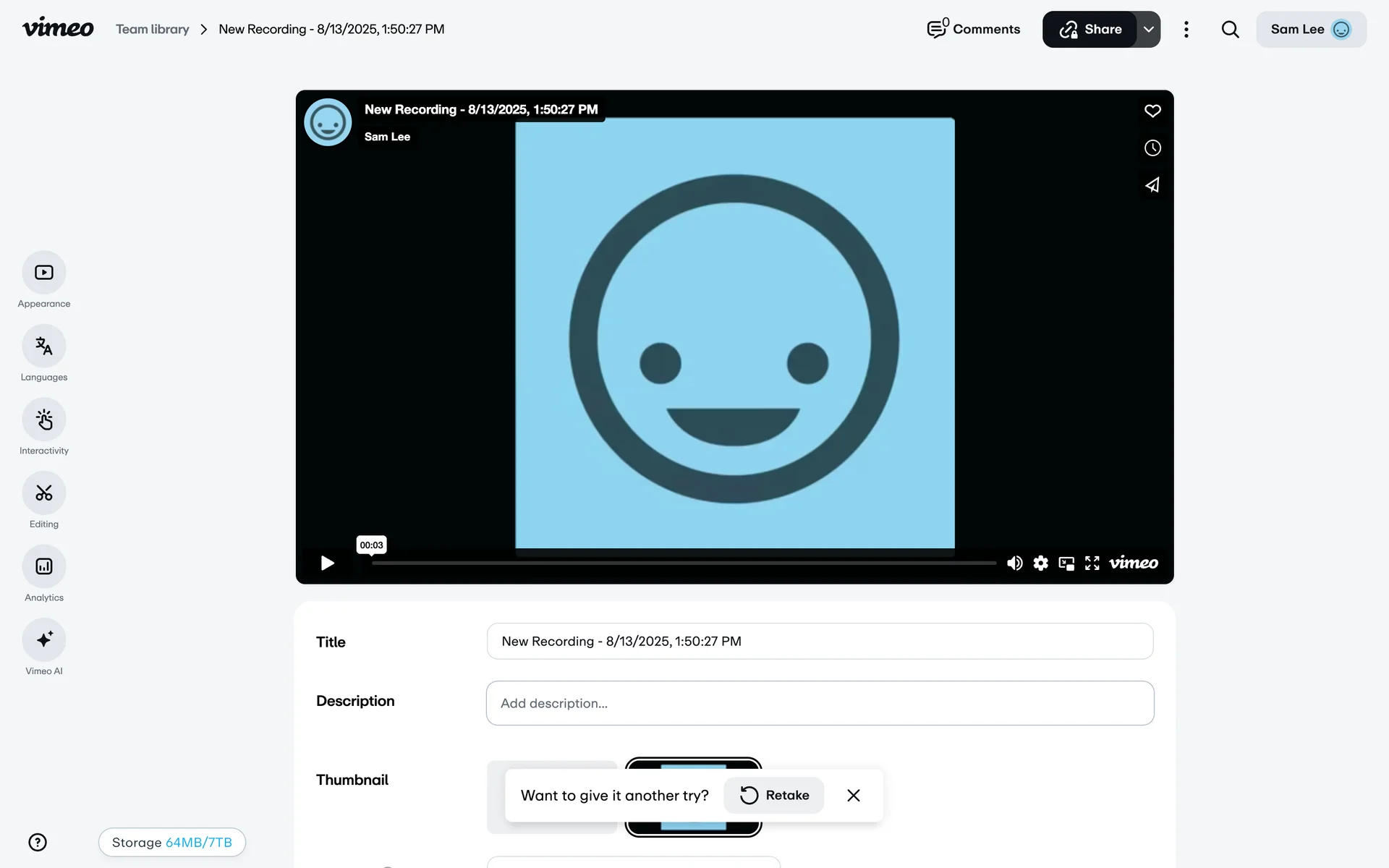Viewport: 1389px width, 868px height.
Task: Open the Analytics panel
Action: (x=44, y=566)
